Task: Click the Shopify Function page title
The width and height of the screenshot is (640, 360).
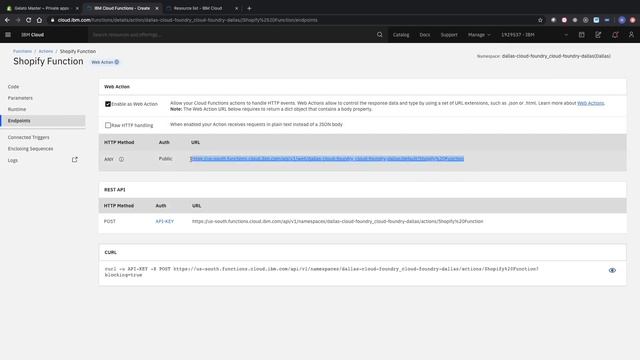Action: [48, 61]
